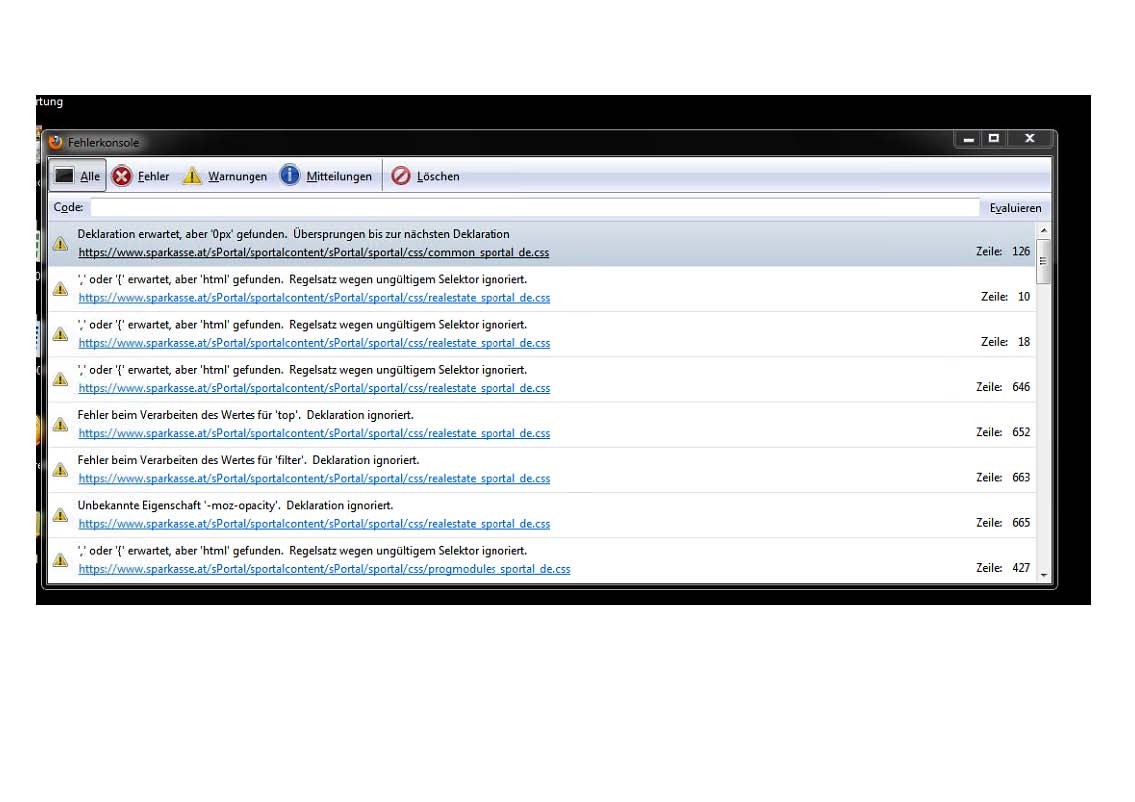The image size is (1135, 802).
Task: Open progmodules_sportal_de.css link at Zeile 427
Action: pyautogui.click(x=324, y=569)
